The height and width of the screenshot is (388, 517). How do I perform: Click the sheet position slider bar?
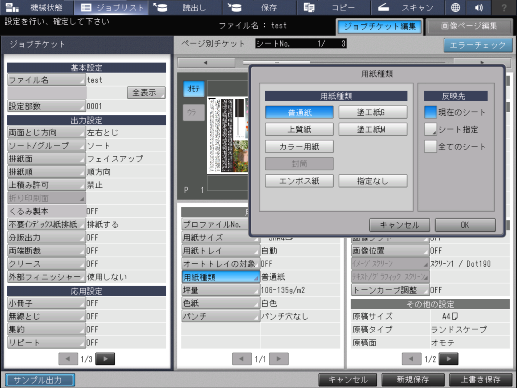coord(344,62)
